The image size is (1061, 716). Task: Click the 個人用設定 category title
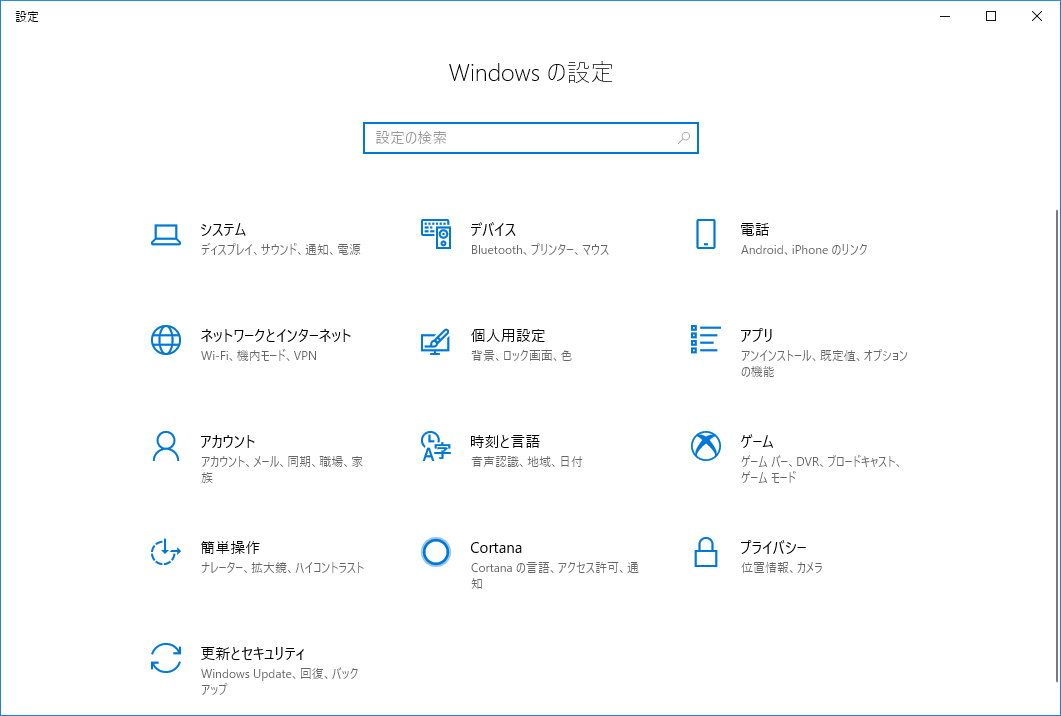(x=507, y=336)
